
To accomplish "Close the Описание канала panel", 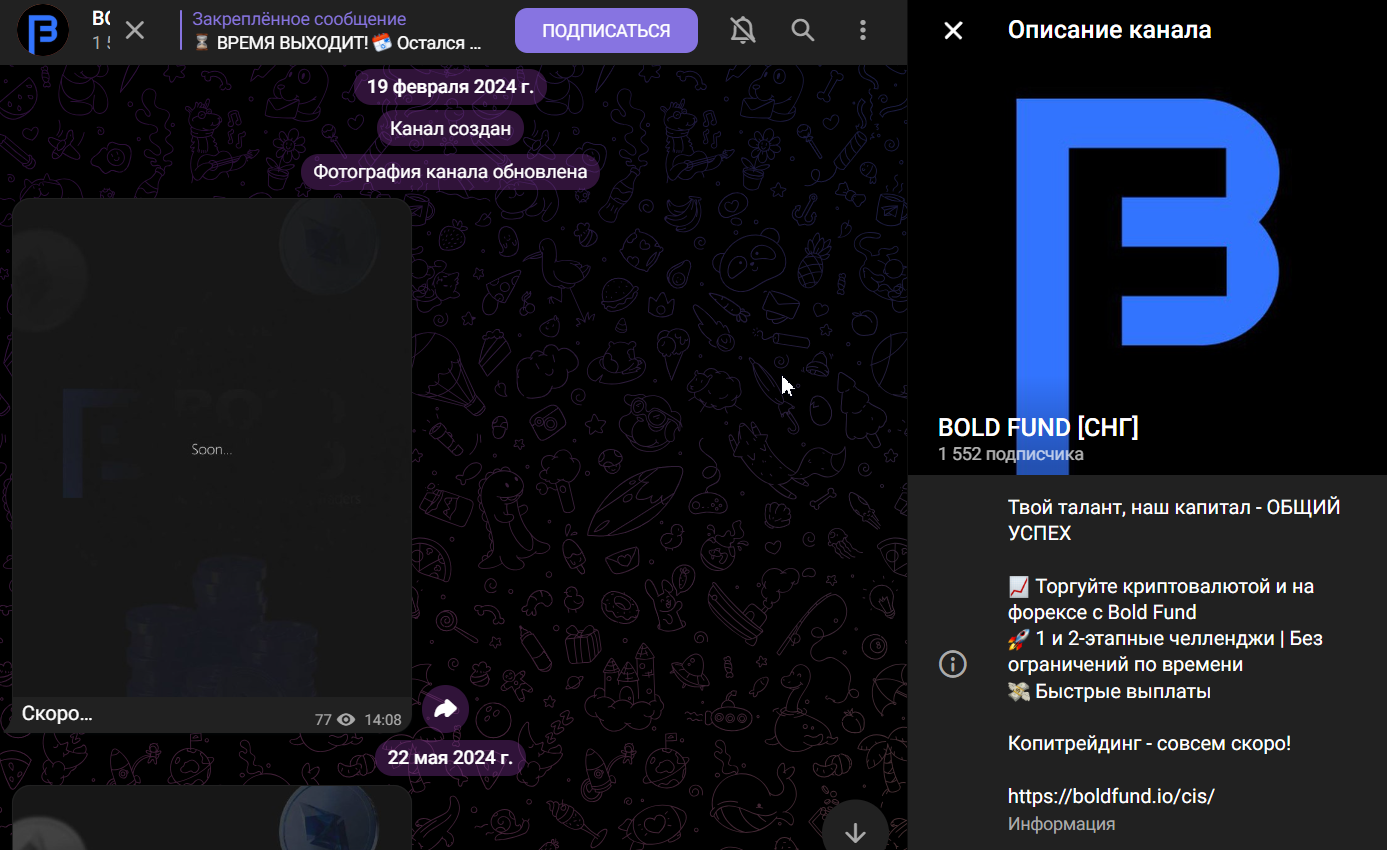I will [953, 30].
